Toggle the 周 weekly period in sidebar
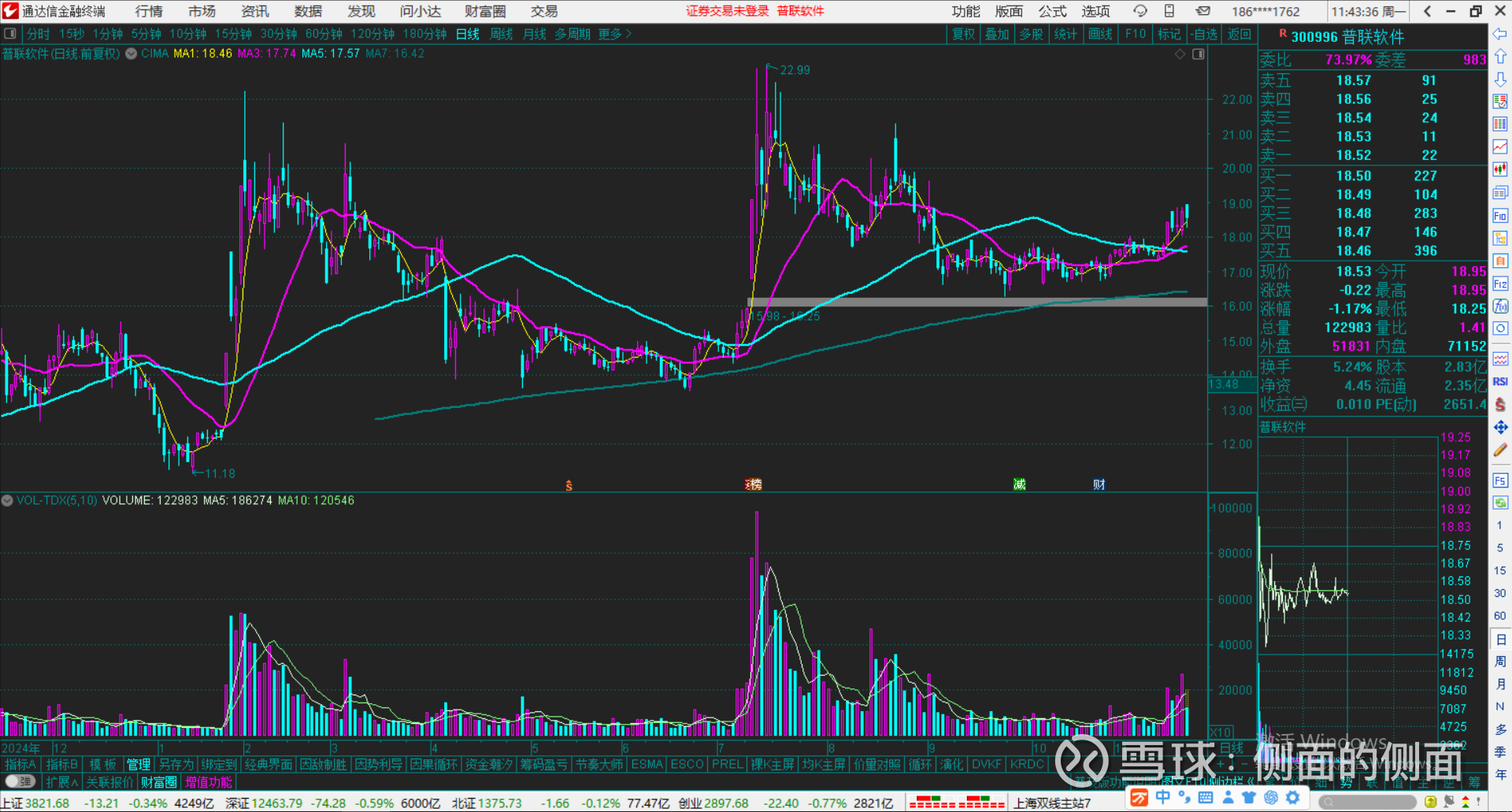The height and width of the screenshot is (812, 1512). [x=1500, y=662]
